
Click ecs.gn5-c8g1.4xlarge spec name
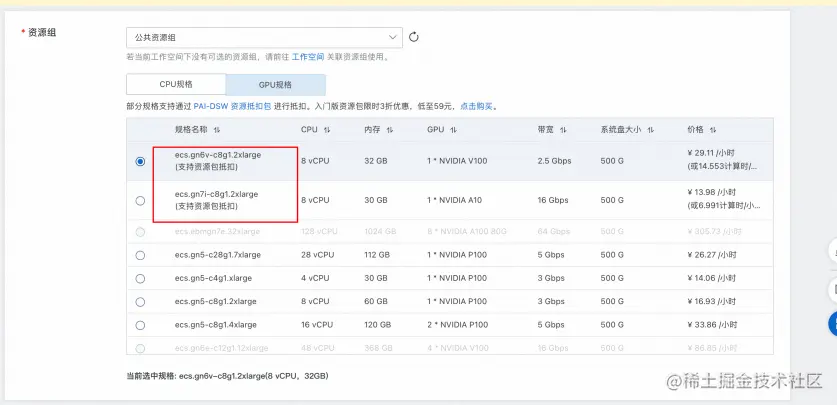[x=216, y=325]
